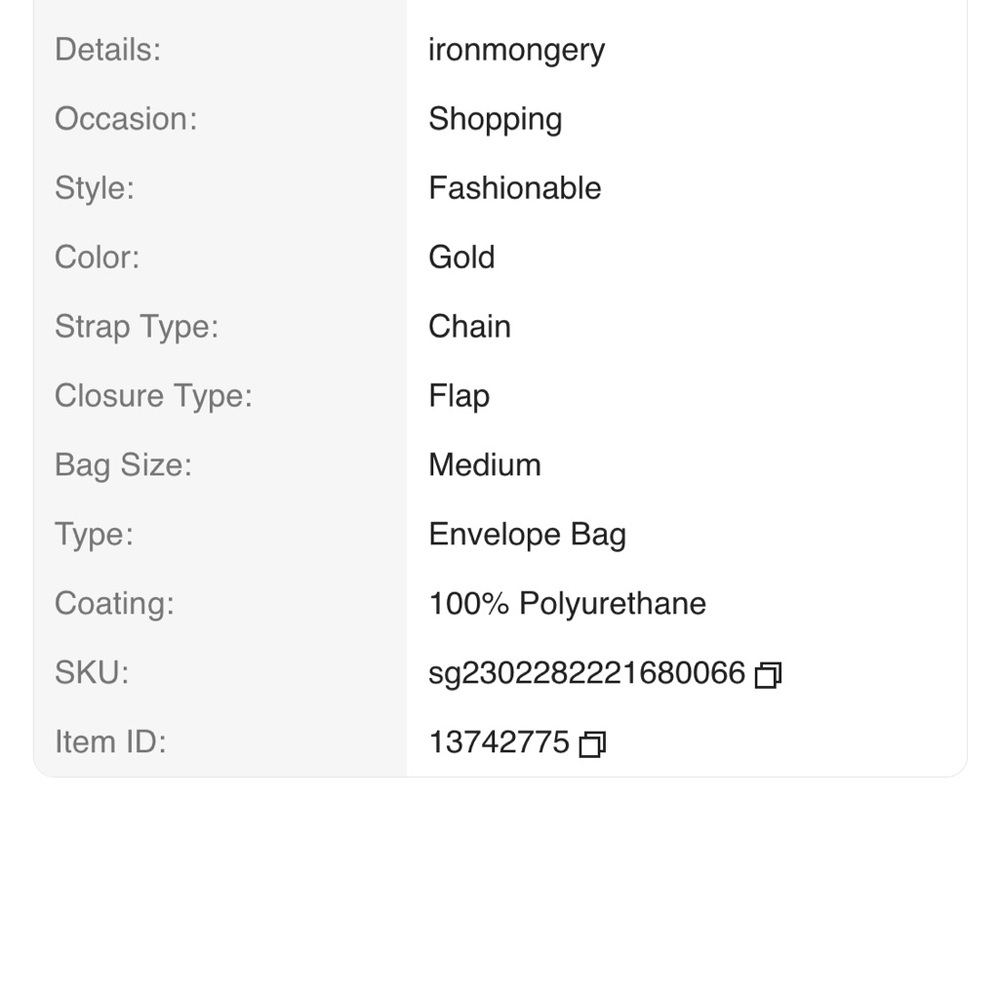Click the Occasion: label
Image resolution: width=1000 pixels, height=1000 pixels.
(126, 119)
